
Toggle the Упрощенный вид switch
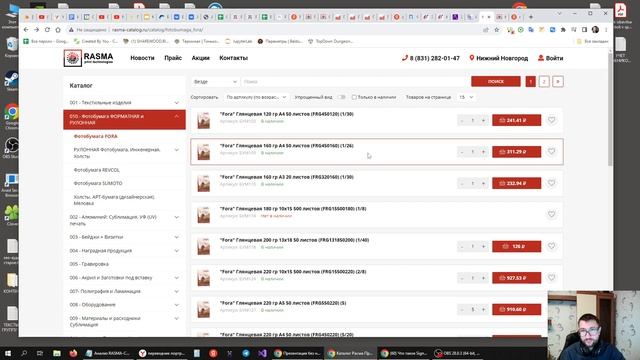tap(342, 97)
